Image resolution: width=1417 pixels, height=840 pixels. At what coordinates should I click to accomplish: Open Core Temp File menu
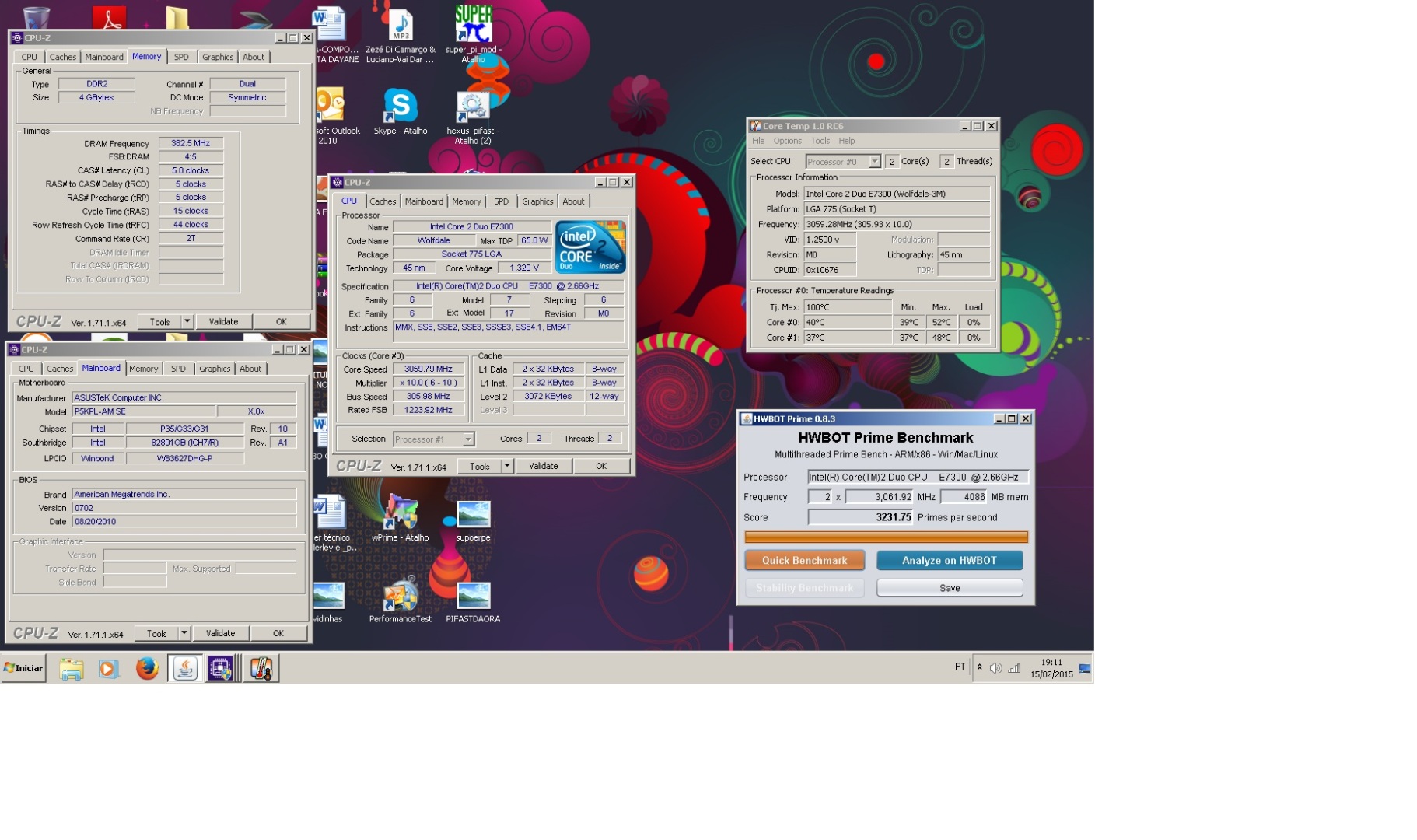[758, 141]
